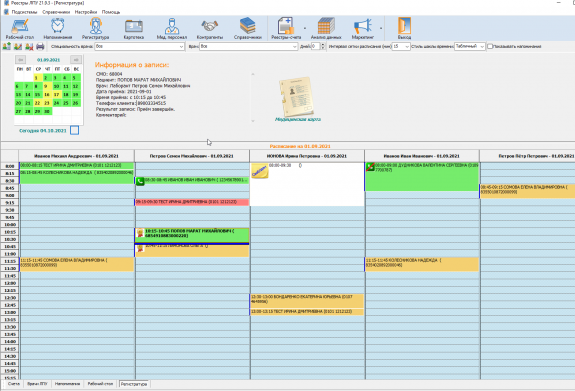Open Стиль шкалы времени dropdown
575x391 pixels.
tap(481, 47)
